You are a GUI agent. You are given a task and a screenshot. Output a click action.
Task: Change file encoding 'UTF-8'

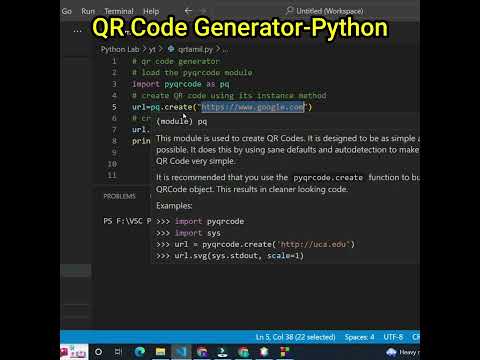click(393, 337)
